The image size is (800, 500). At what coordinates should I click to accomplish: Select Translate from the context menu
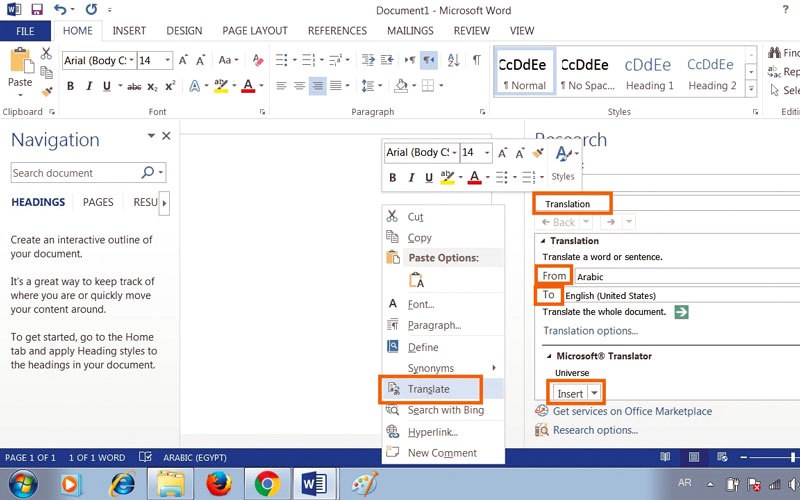(428, 389)
